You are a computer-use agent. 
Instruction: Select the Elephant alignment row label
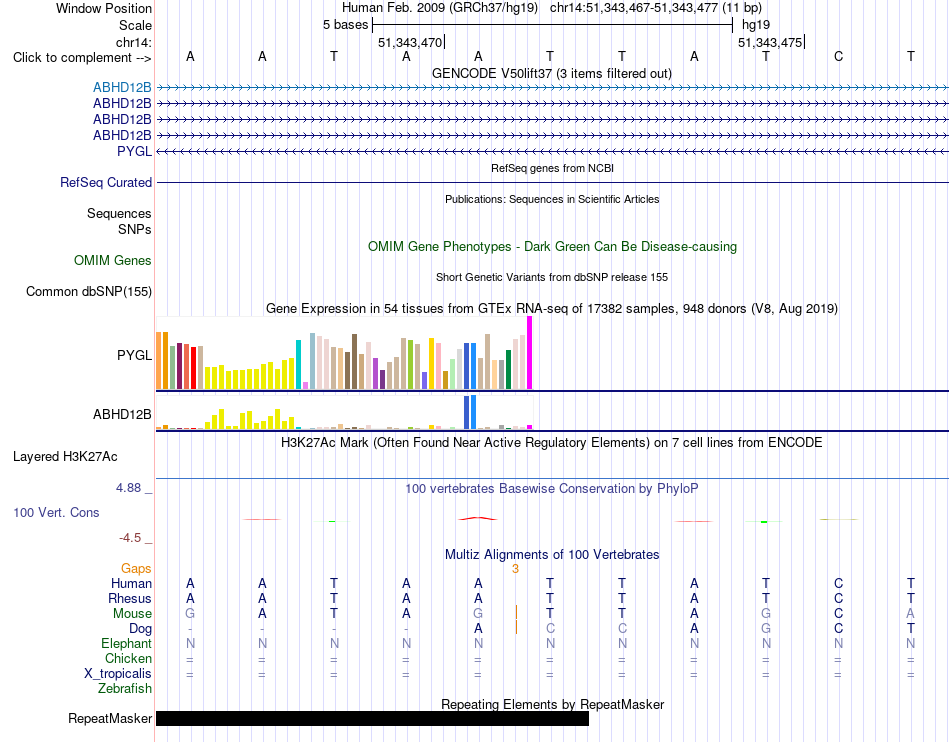(126, 643)
